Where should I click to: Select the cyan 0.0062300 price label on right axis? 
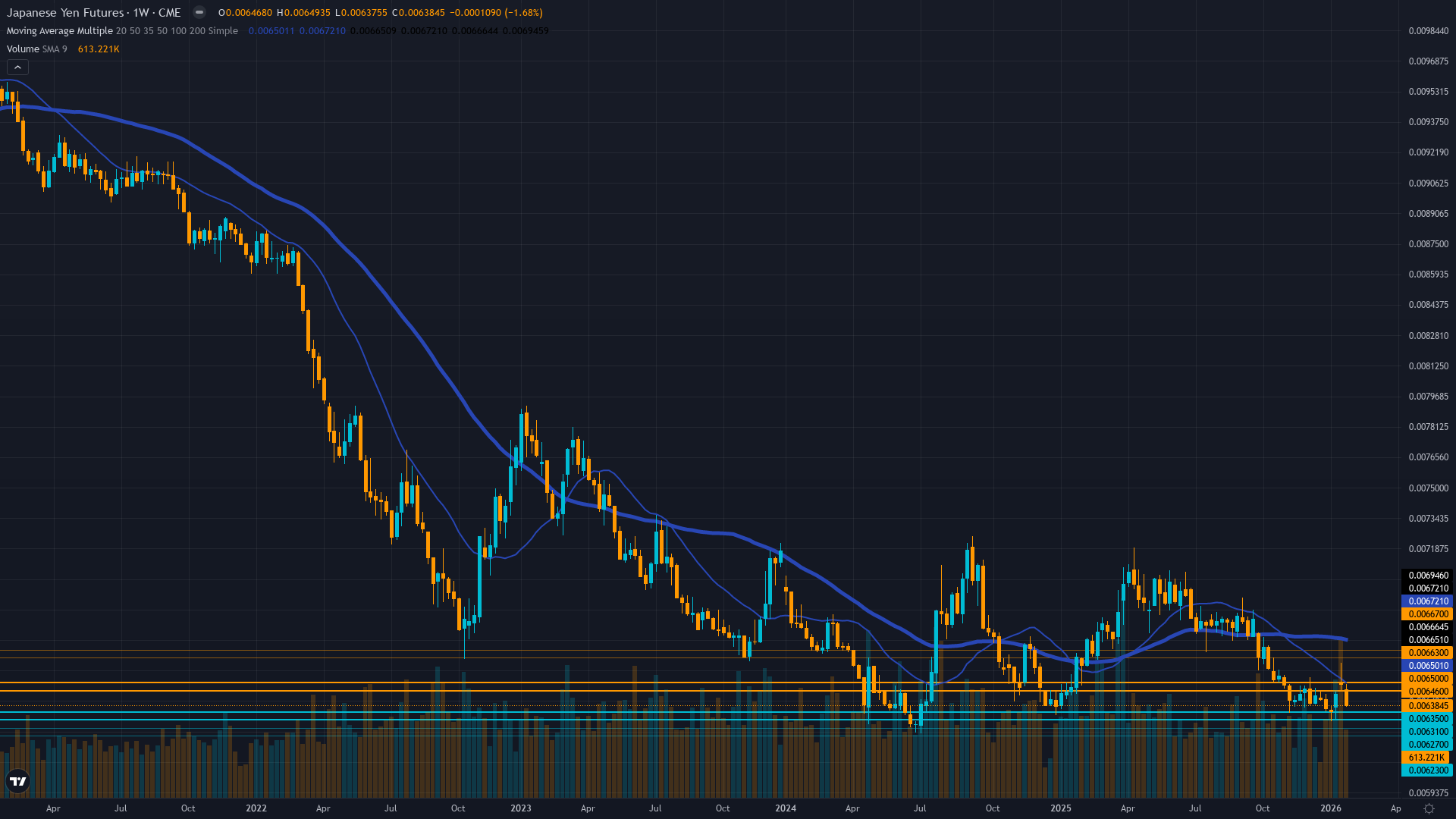pos(1428,770)
